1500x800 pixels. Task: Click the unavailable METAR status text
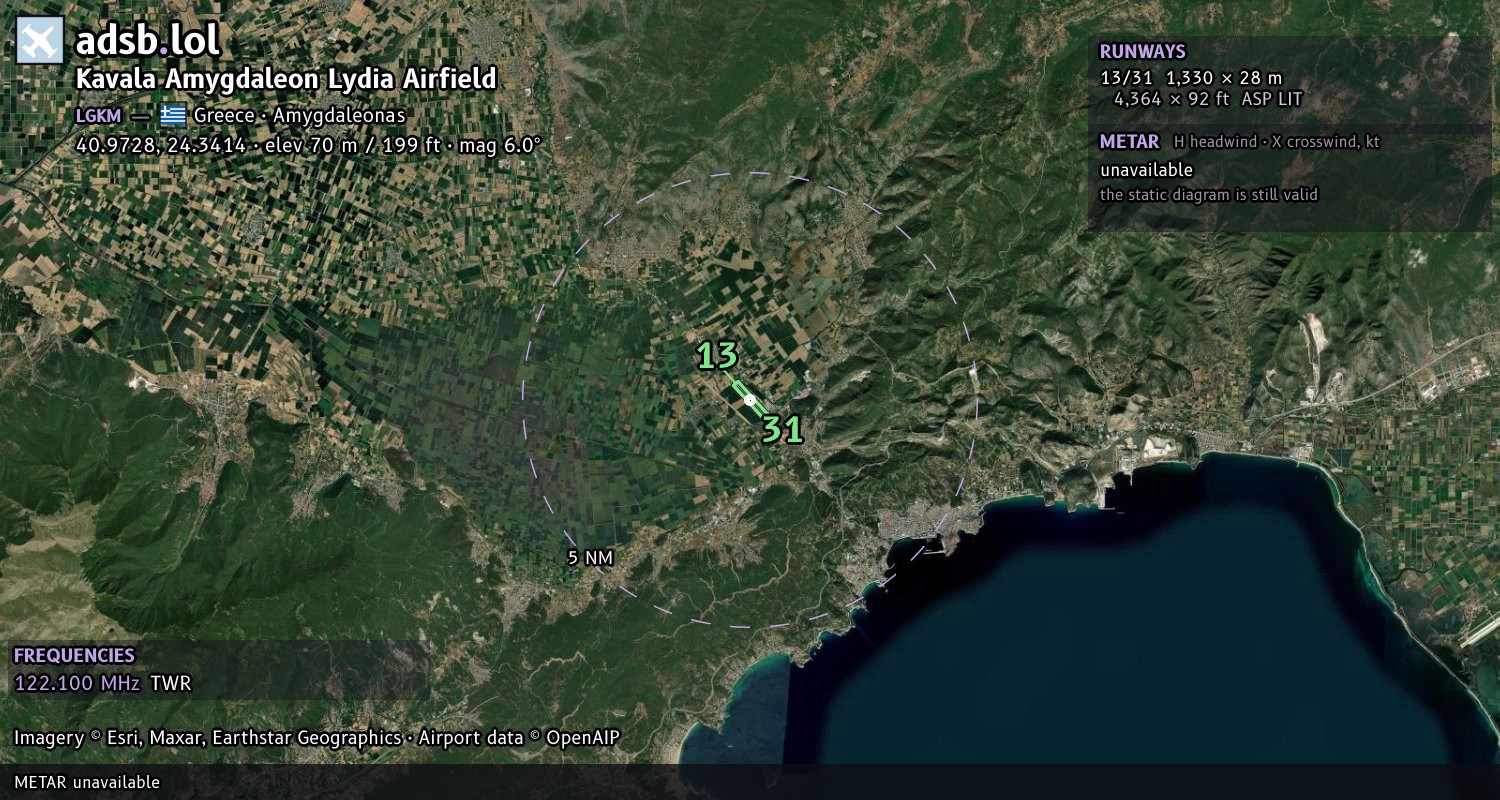[1146, 170]
